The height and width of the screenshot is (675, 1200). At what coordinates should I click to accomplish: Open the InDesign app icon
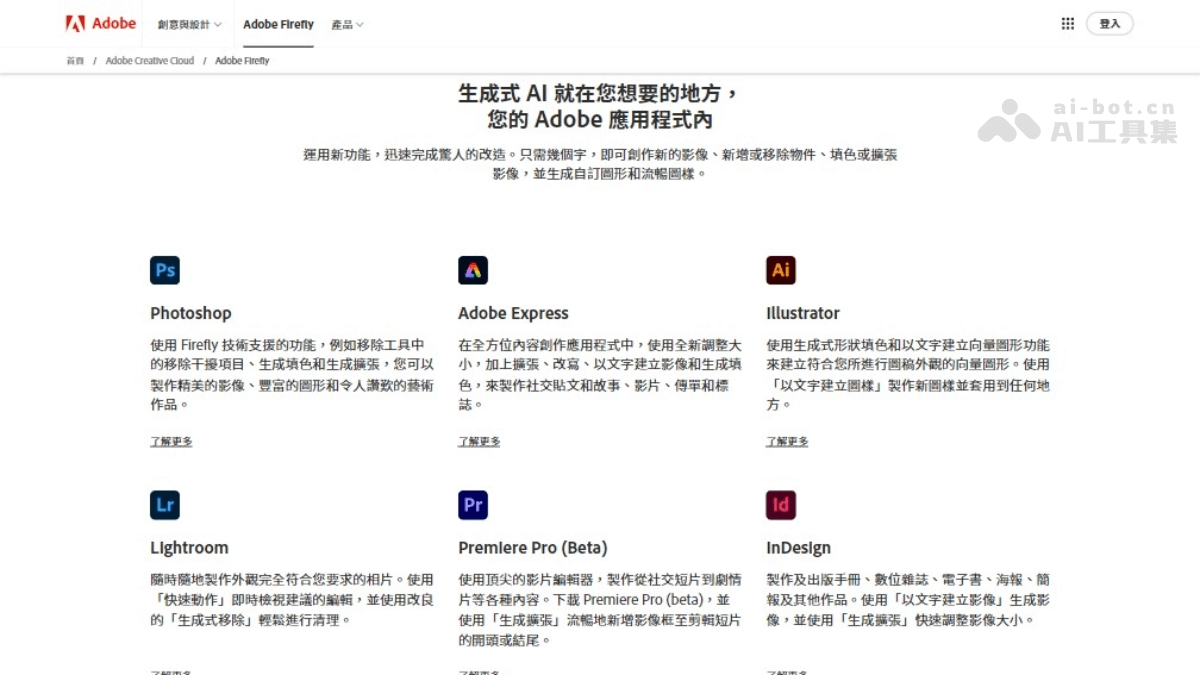pos(781,505)
